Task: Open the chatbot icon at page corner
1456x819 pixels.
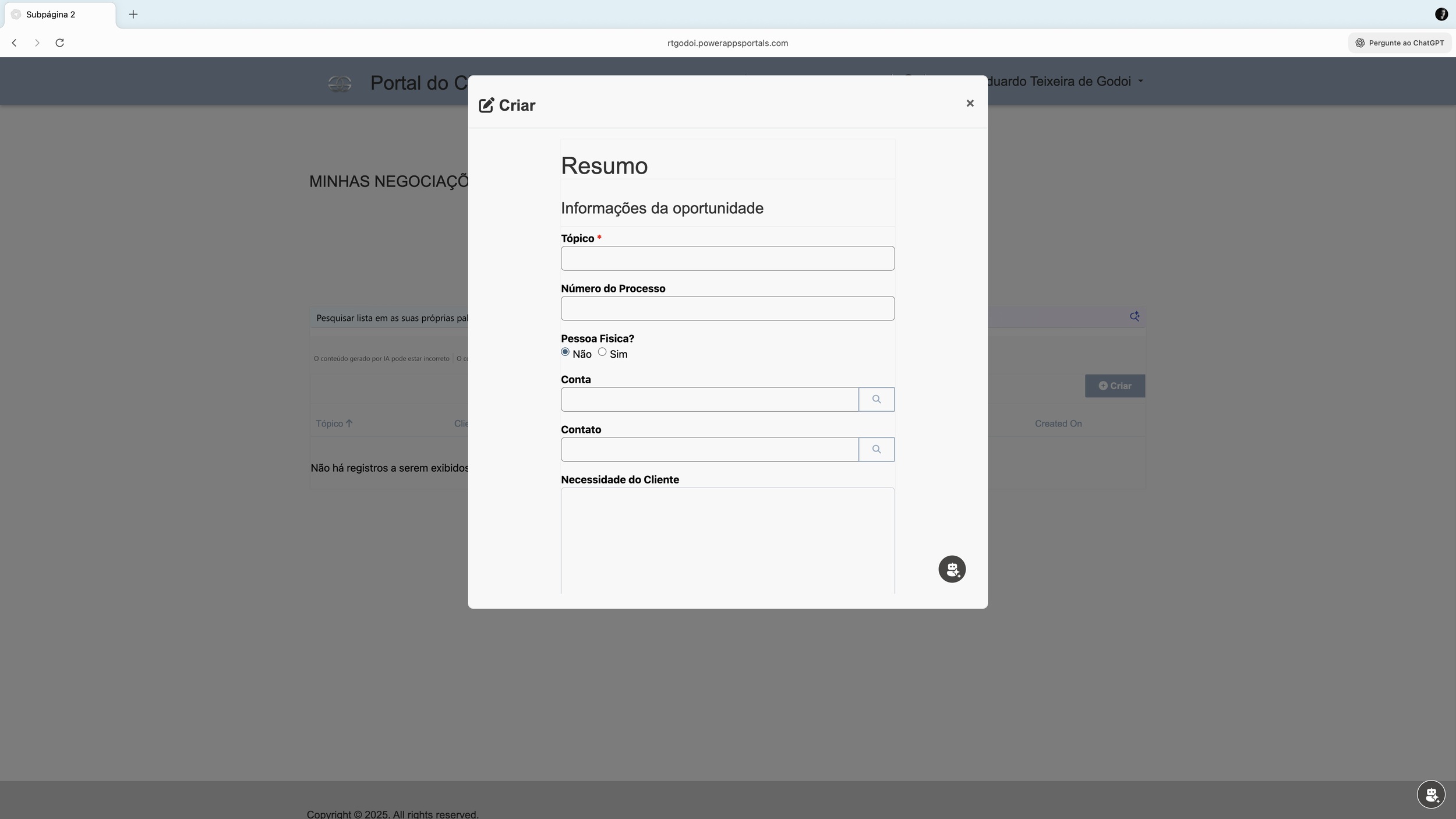Action: (x=1430, y=794)
